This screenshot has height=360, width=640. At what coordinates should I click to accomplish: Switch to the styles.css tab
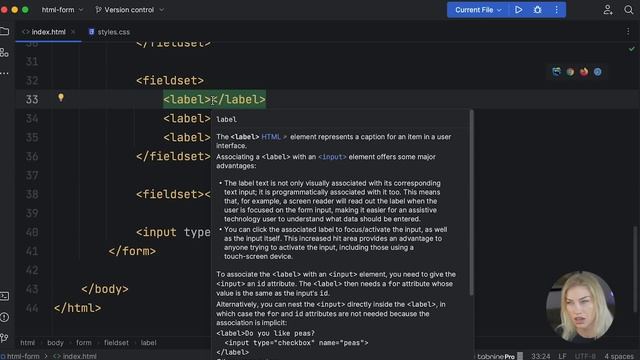[x=109, y=32]
